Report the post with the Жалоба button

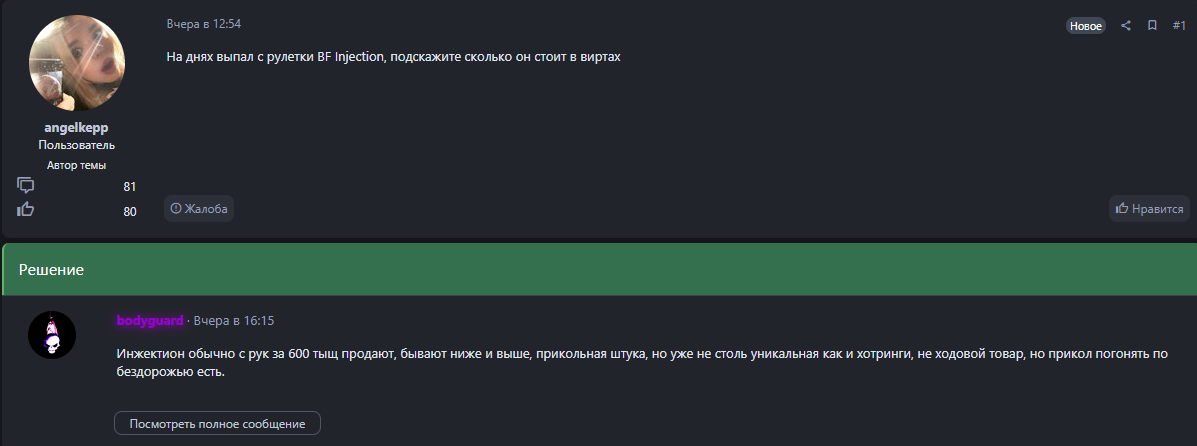click(x=199, y=209)
